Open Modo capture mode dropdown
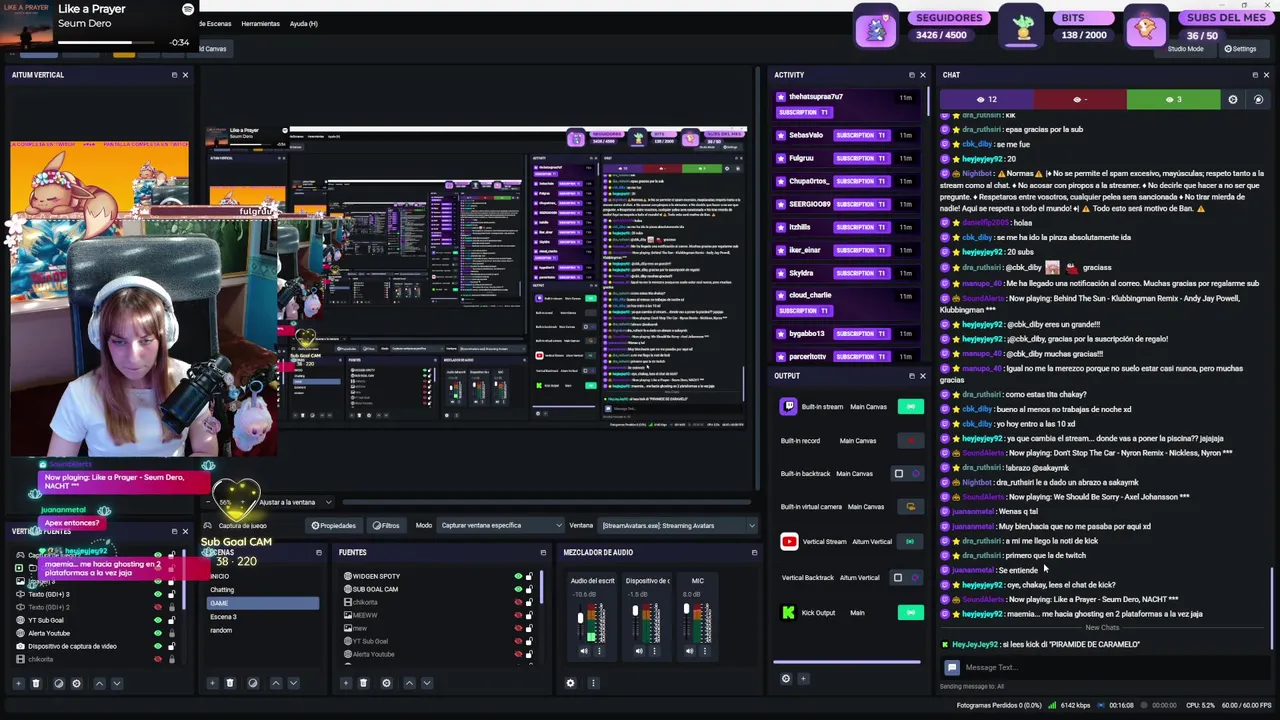Image resolution: width=1280 pixels, height=720 pixels. point(502,525)
